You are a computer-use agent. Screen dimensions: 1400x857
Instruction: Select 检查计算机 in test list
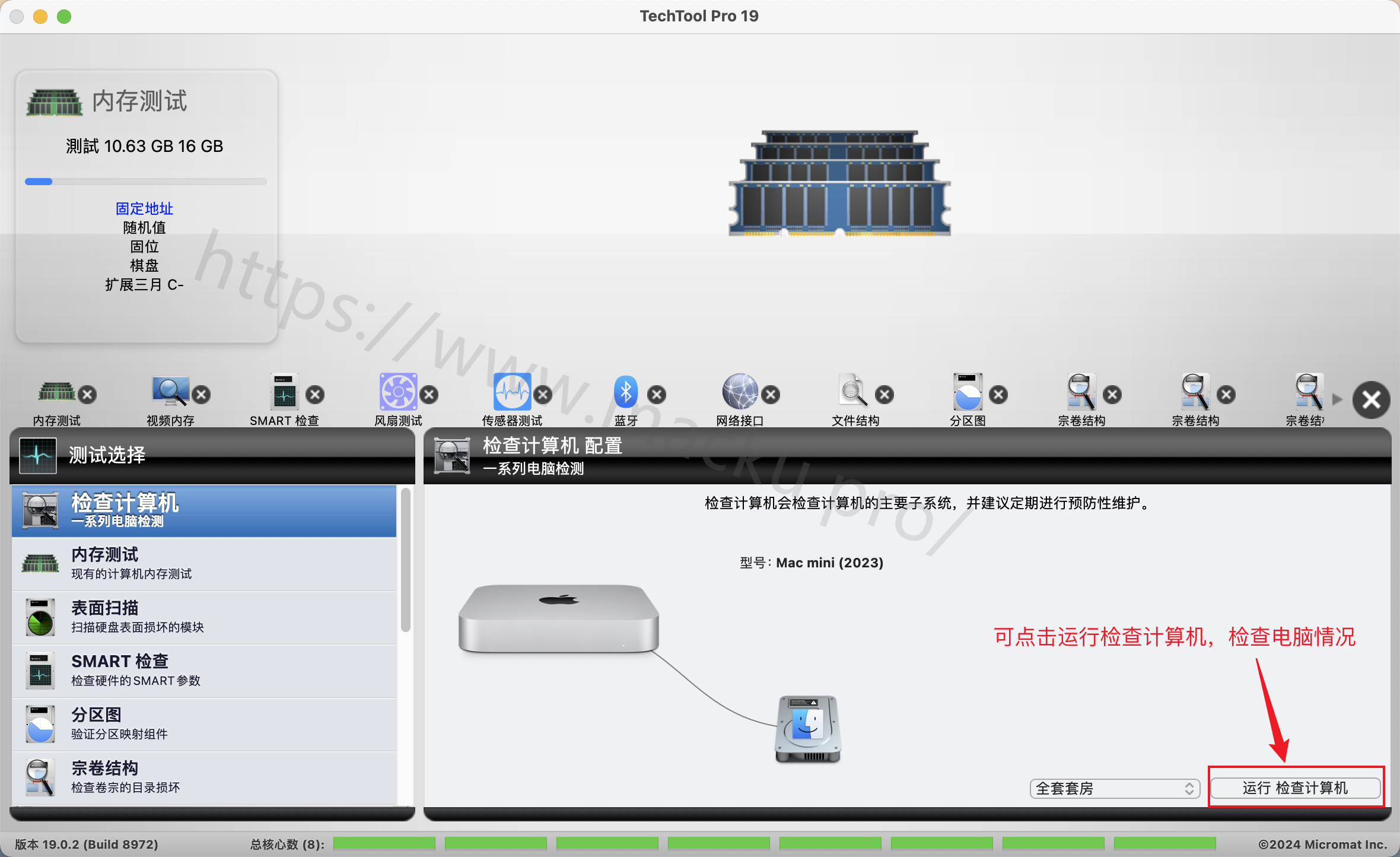(204, 510)
